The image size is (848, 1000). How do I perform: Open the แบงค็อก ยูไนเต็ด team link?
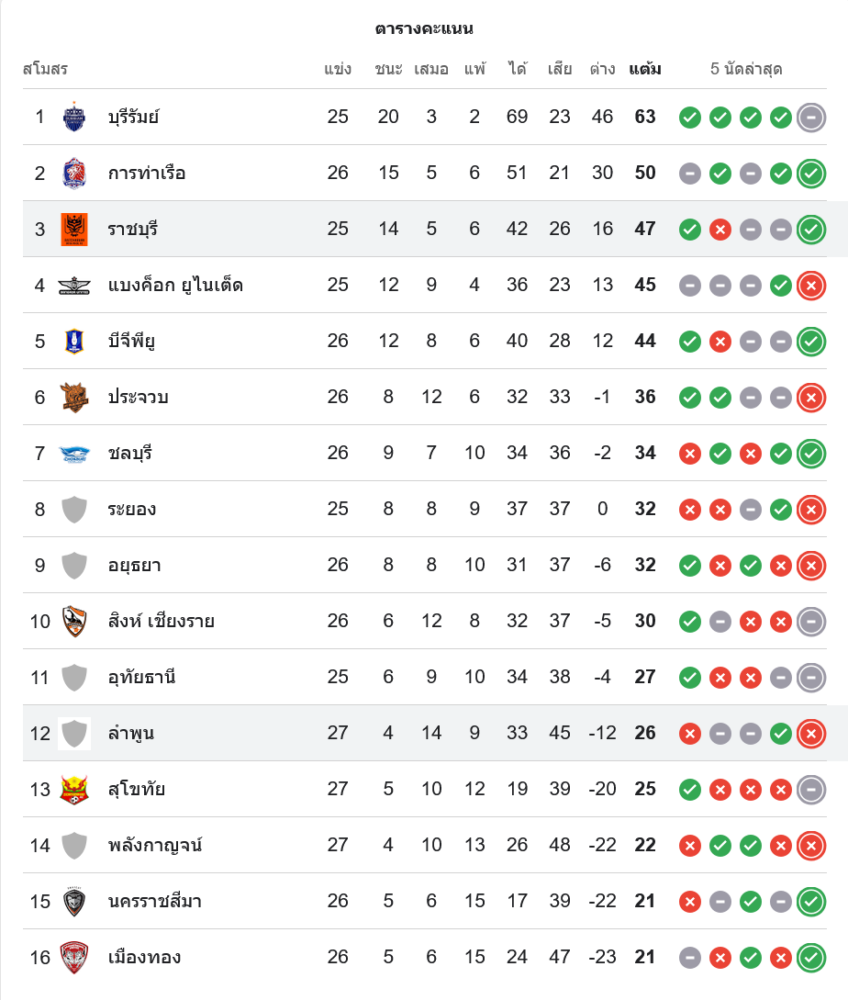pos(175,285)
